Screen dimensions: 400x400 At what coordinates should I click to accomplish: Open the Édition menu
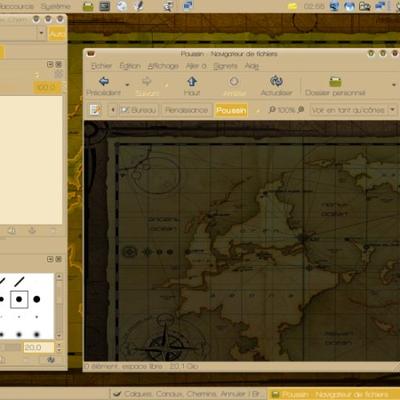tap(130, 66)
